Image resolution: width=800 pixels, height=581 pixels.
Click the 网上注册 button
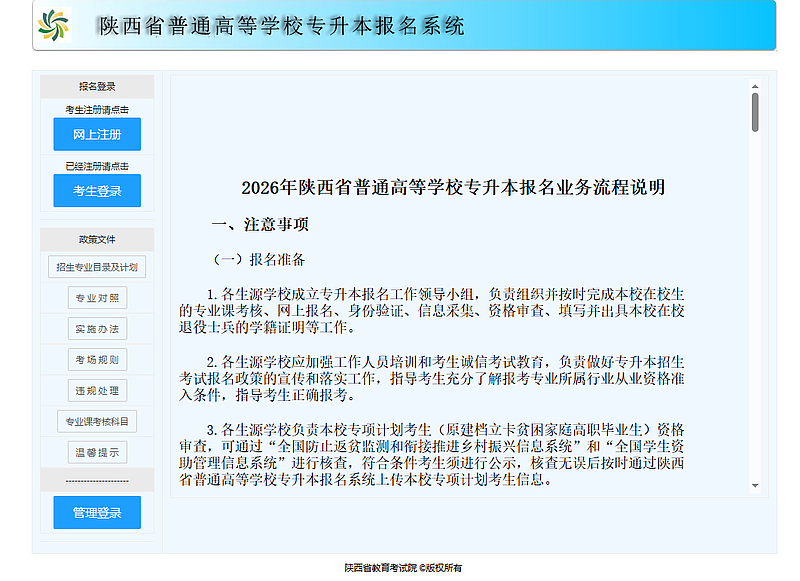point(97,134)
